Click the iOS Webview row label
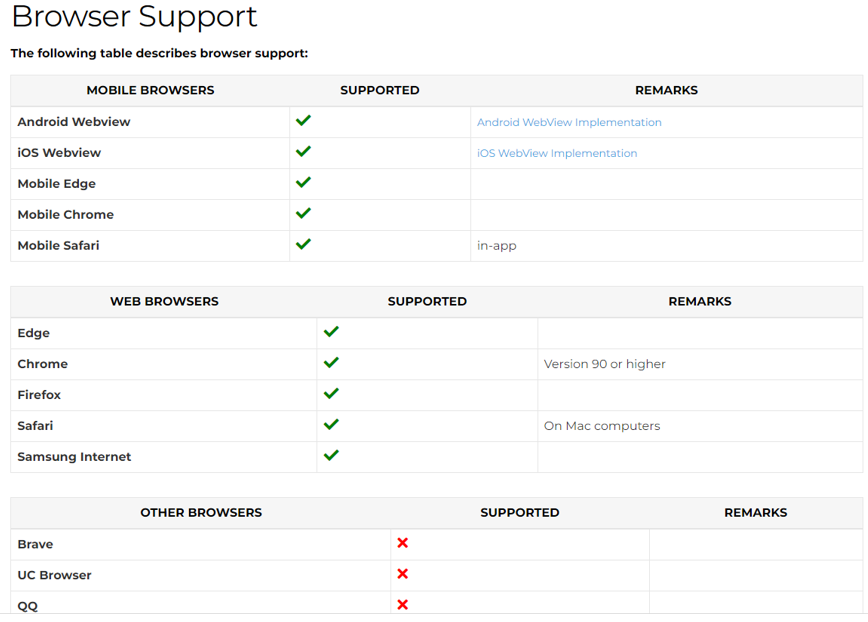 coord(59,153)
